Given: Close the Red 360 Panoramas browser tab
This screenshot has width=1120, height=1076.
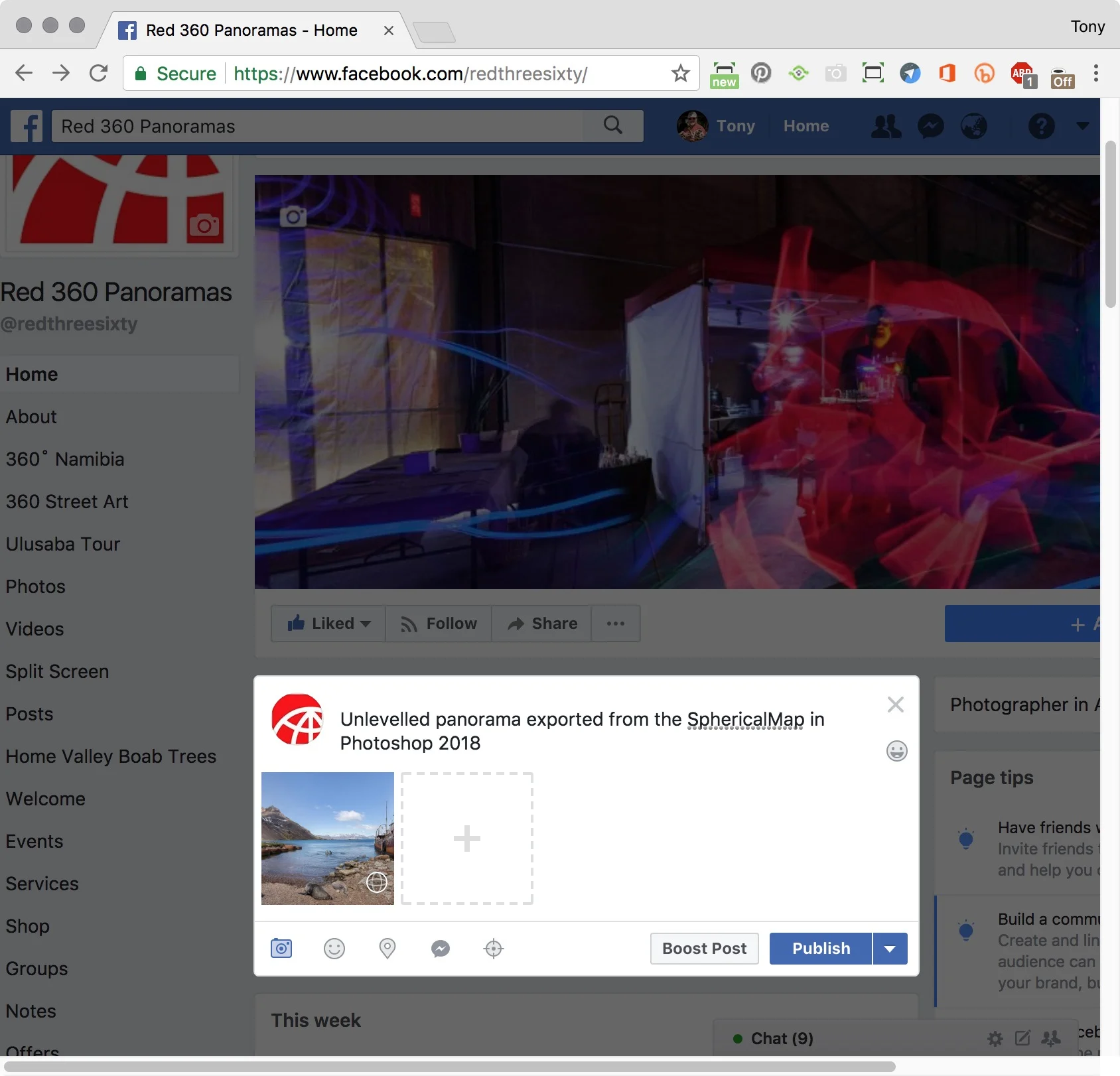Looking at the screenshot, I should click(x=389, y=31).
